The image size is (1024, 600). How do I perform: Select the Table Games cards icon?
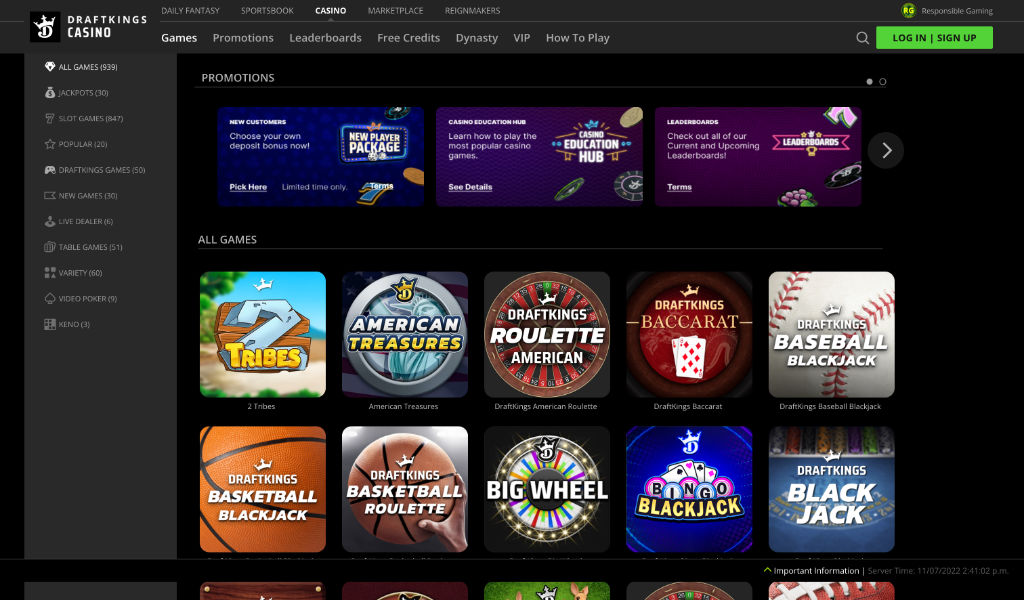coord(50,247)
